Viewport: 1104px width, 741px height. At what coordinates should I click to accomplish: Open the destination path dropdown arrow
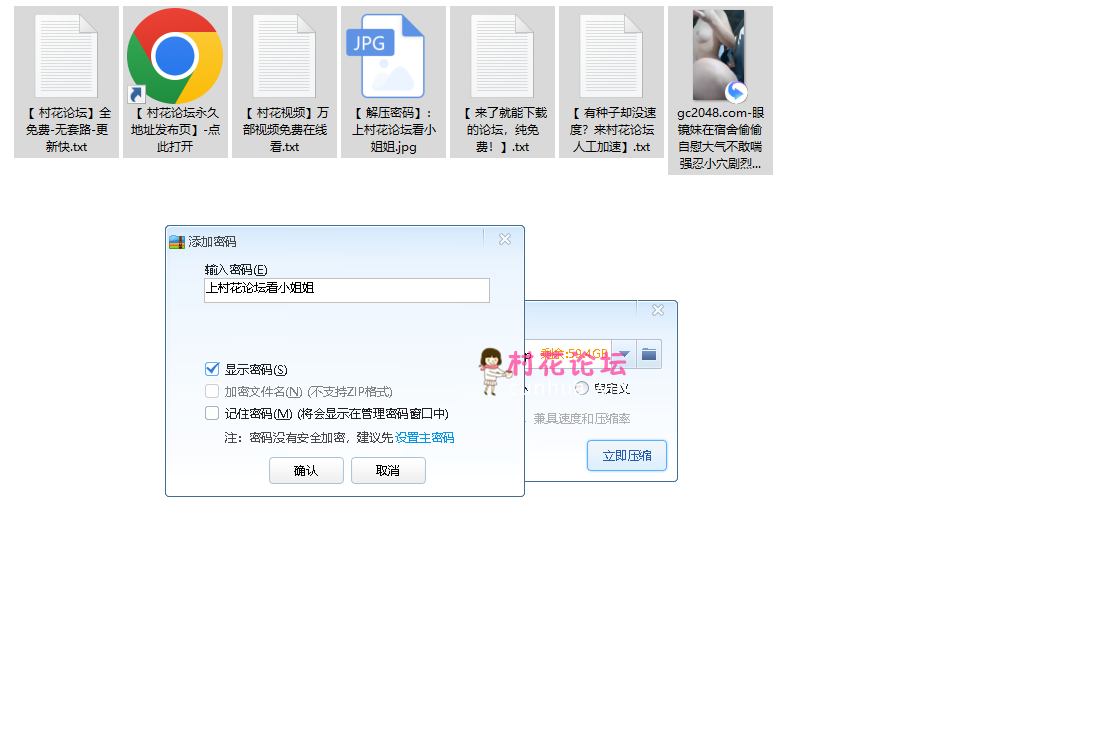pos(624,354)
